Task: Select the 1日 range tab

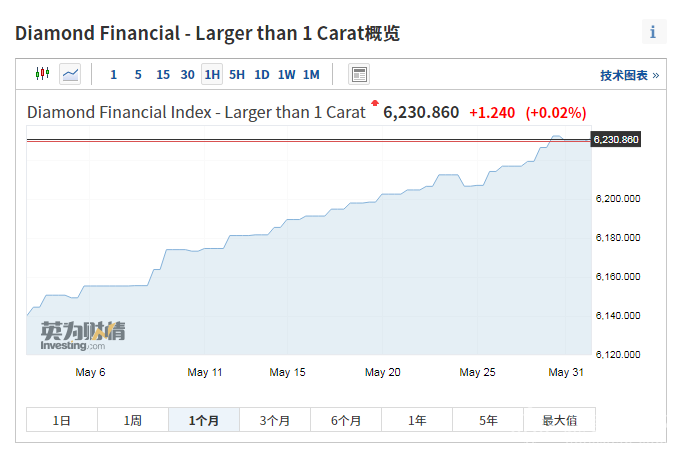Action: click(62, 421)
